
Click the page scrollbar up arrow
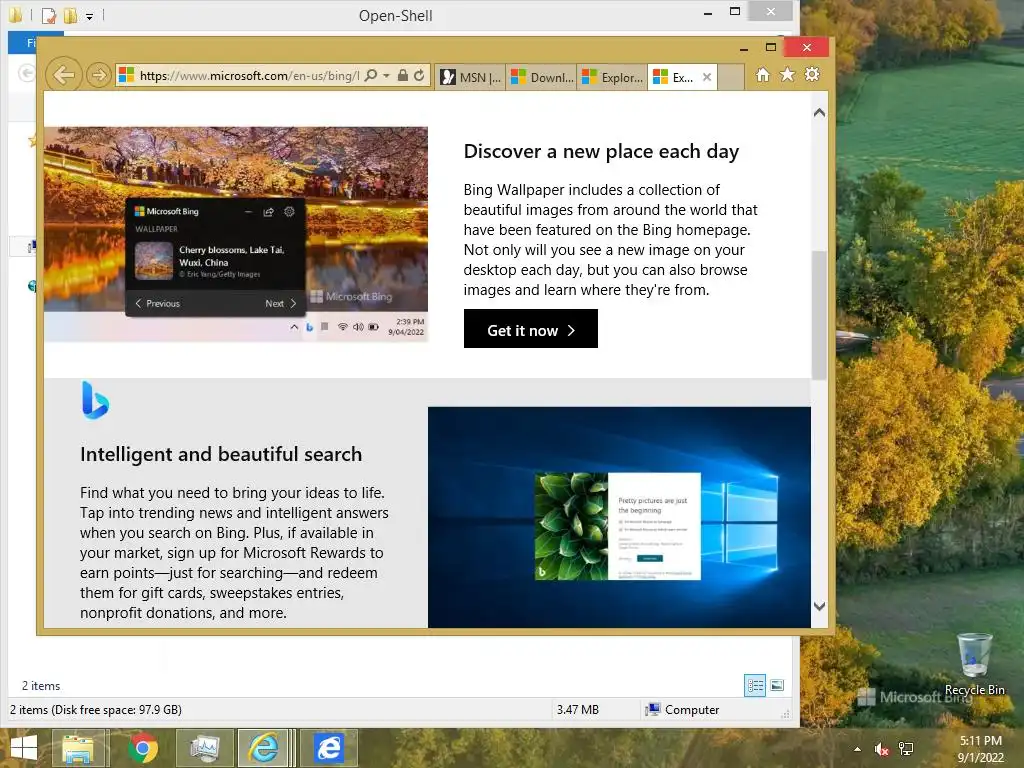[x=819, y=112]
